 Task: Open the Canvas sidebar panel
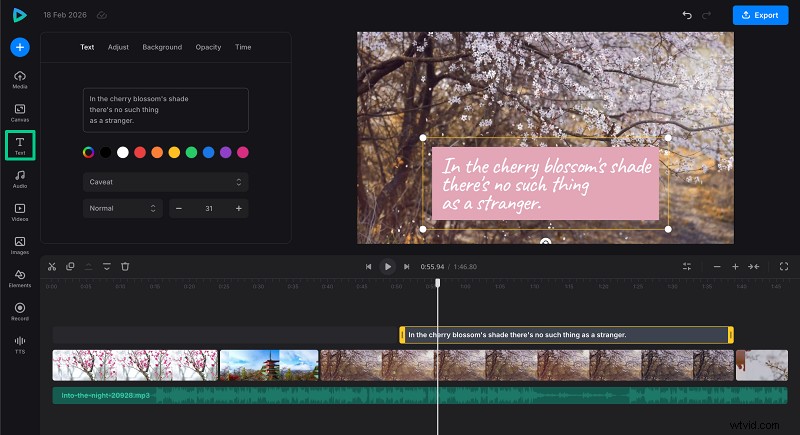click(20, 113)
